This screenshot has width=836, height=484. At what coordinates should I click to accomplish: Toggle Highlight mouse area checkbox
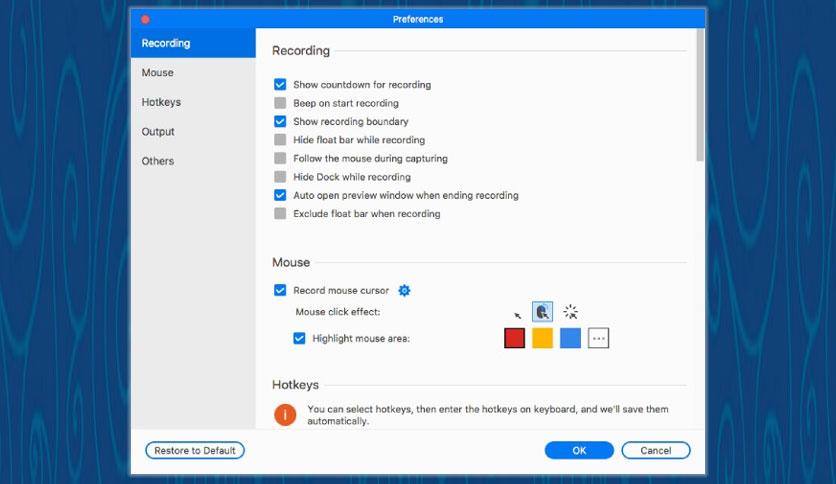point(299,338)
